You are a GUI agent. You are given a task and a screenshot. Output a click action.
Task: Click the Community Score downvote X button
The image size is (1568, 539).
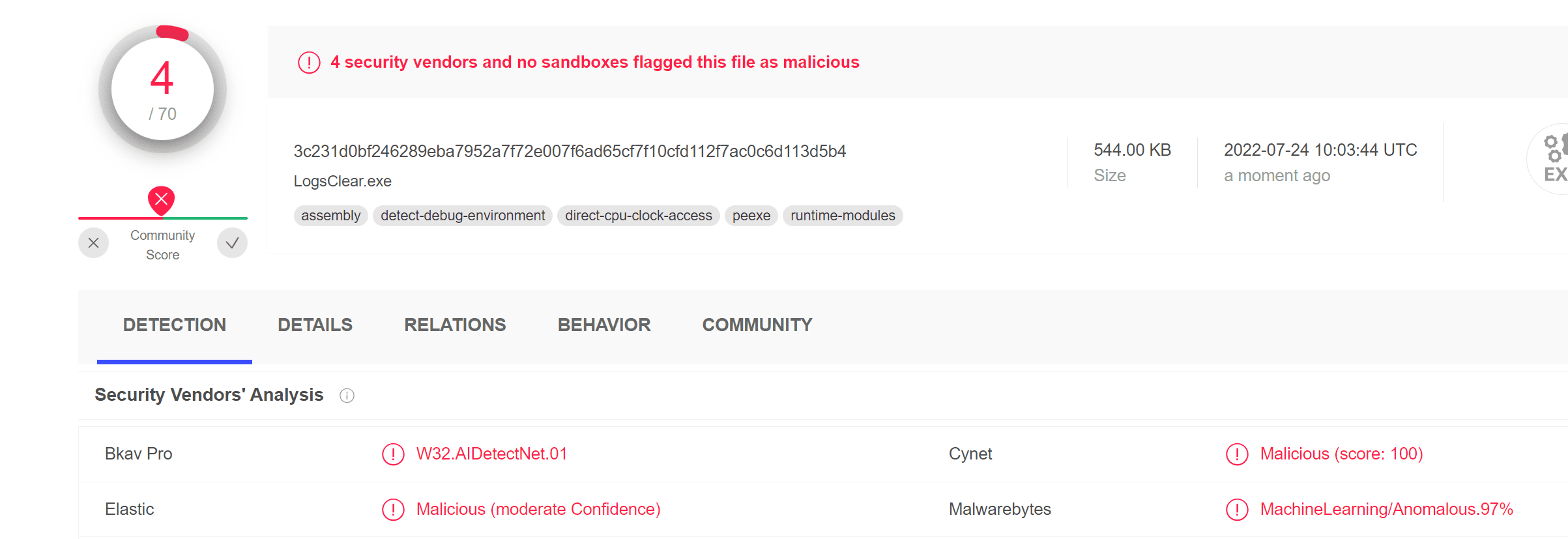pos(93,243)
